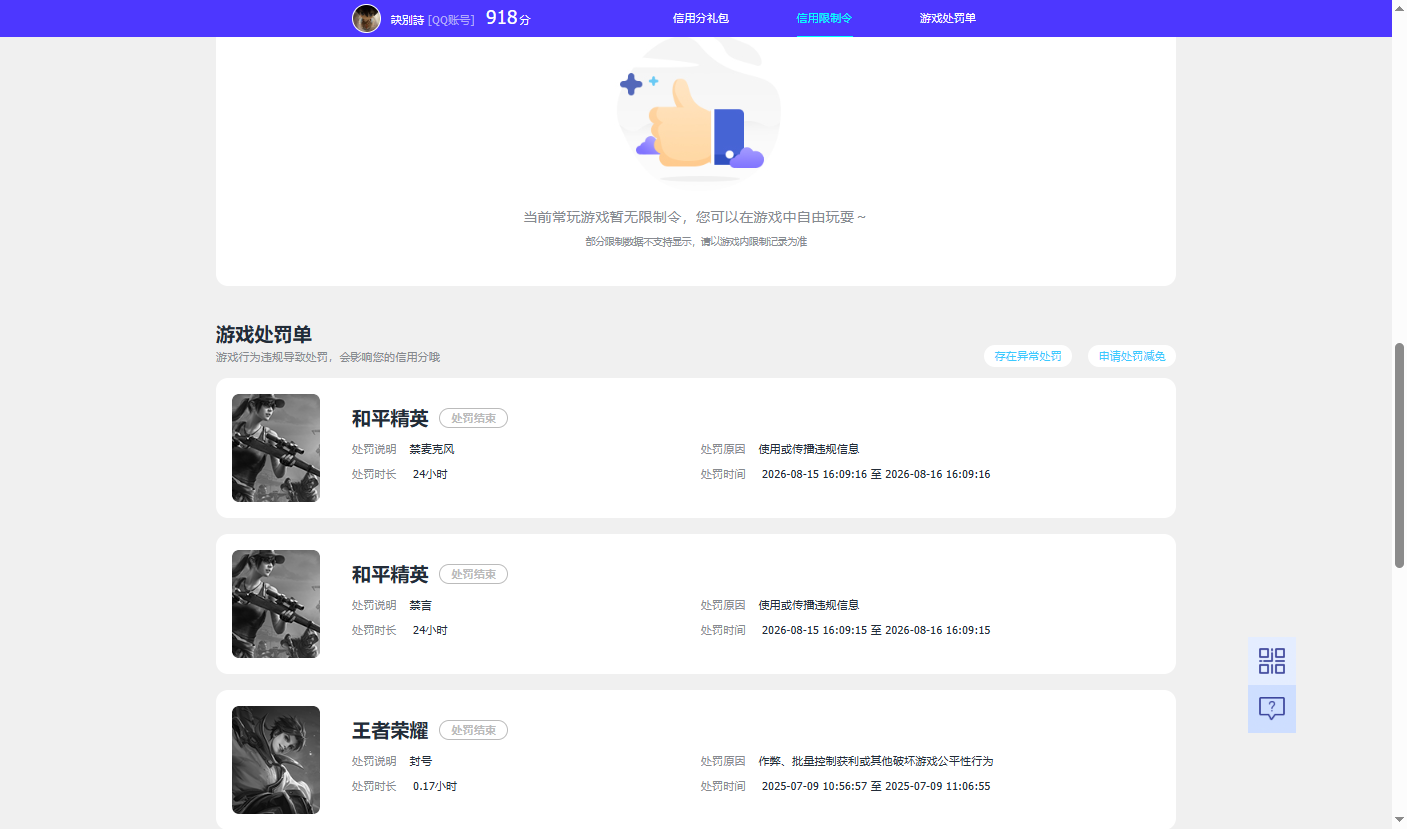
Task: Click the 王者荣耀 game title
Action: tap(390, 731)
